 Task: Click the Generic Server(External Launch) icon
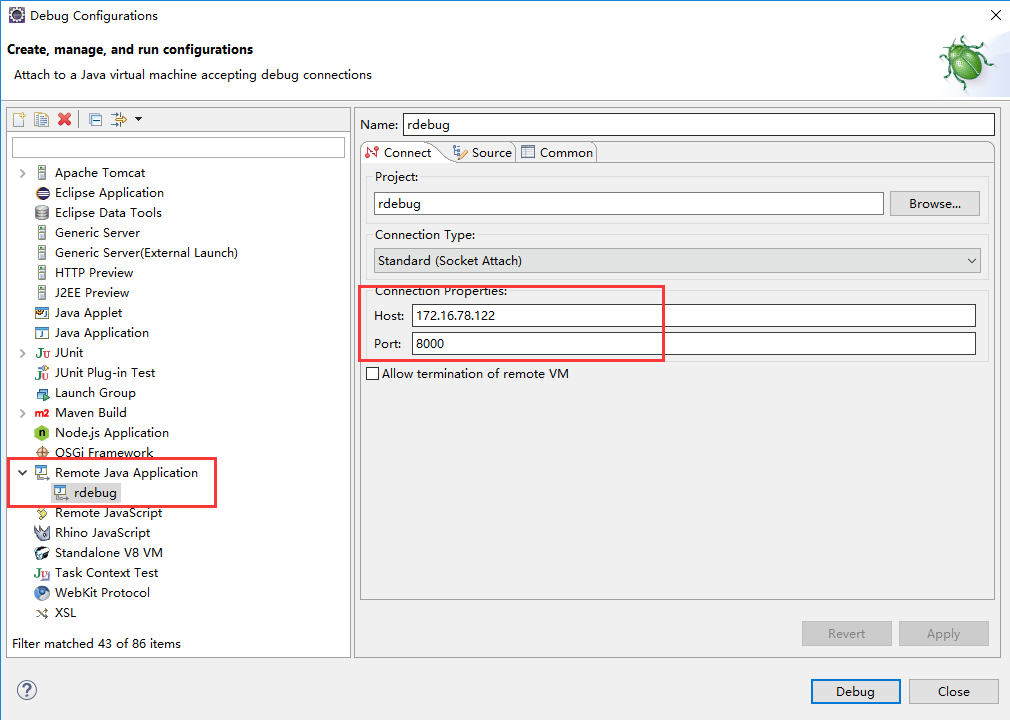(42, 252)
